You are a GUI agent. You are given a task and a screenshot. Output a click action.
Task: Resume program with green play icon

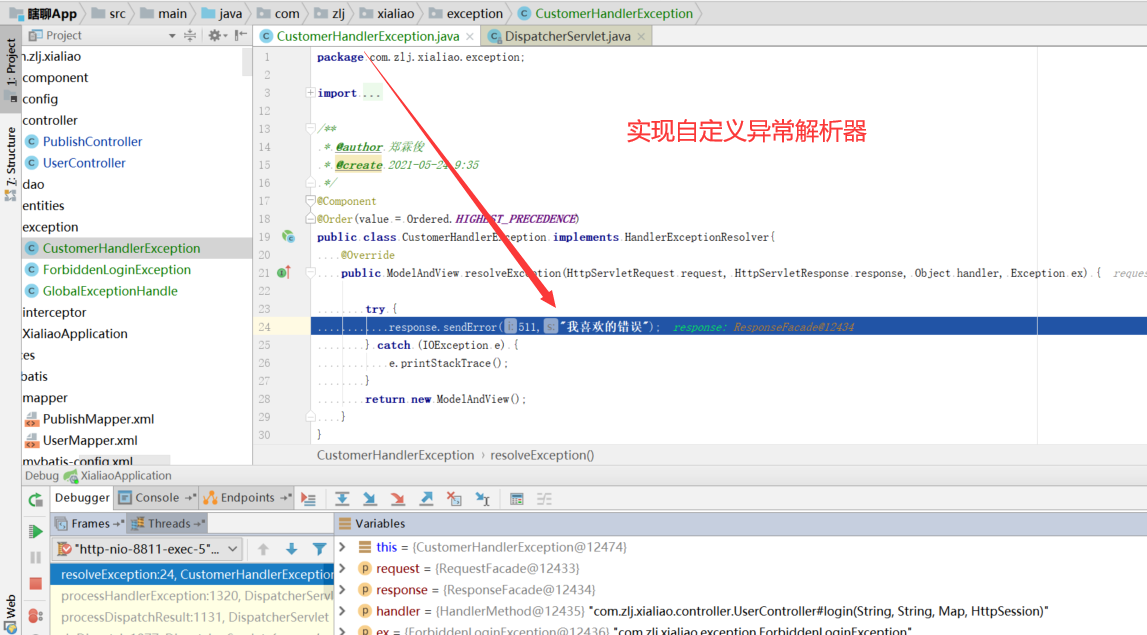35,531
